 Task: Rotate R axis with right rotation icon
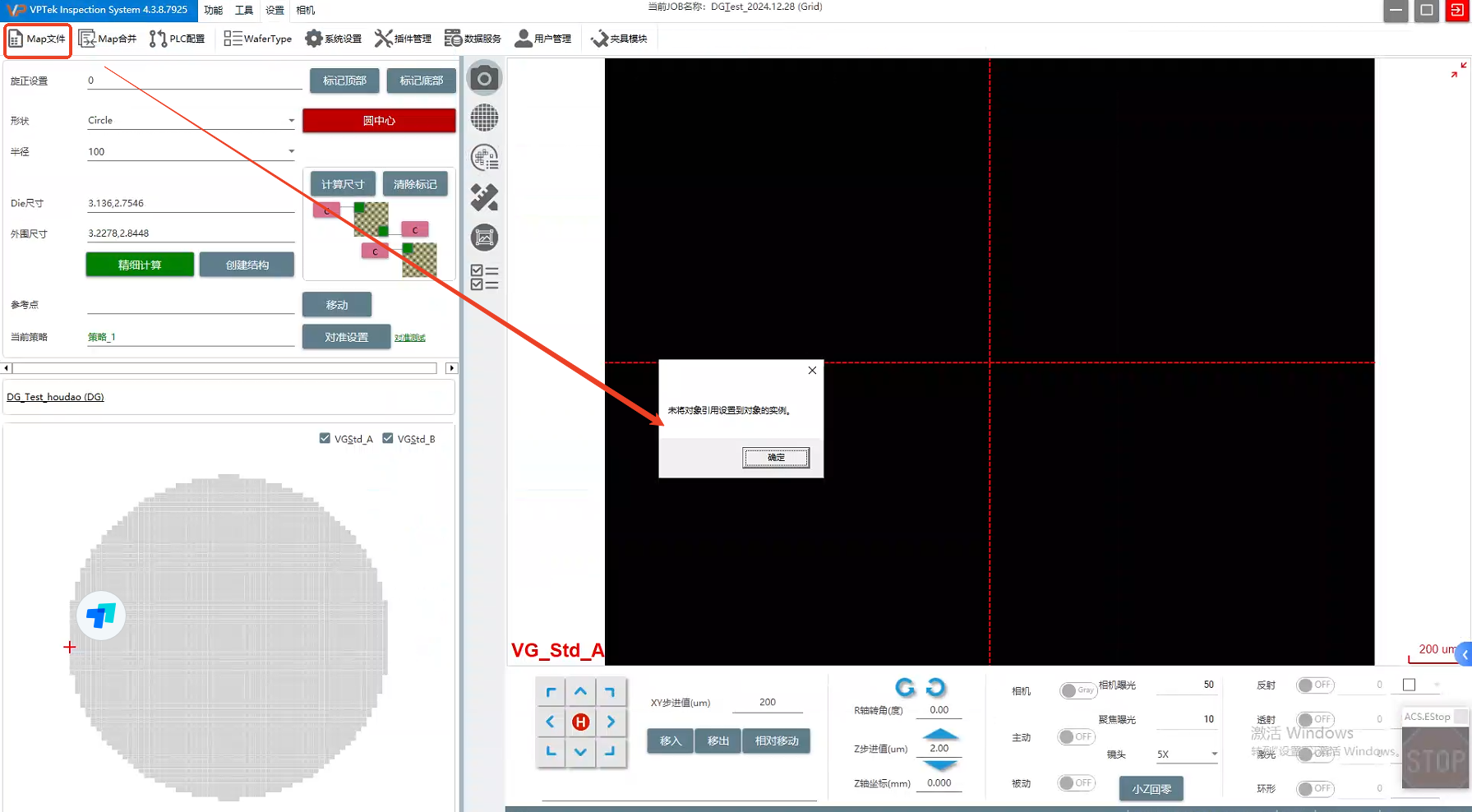936,687
